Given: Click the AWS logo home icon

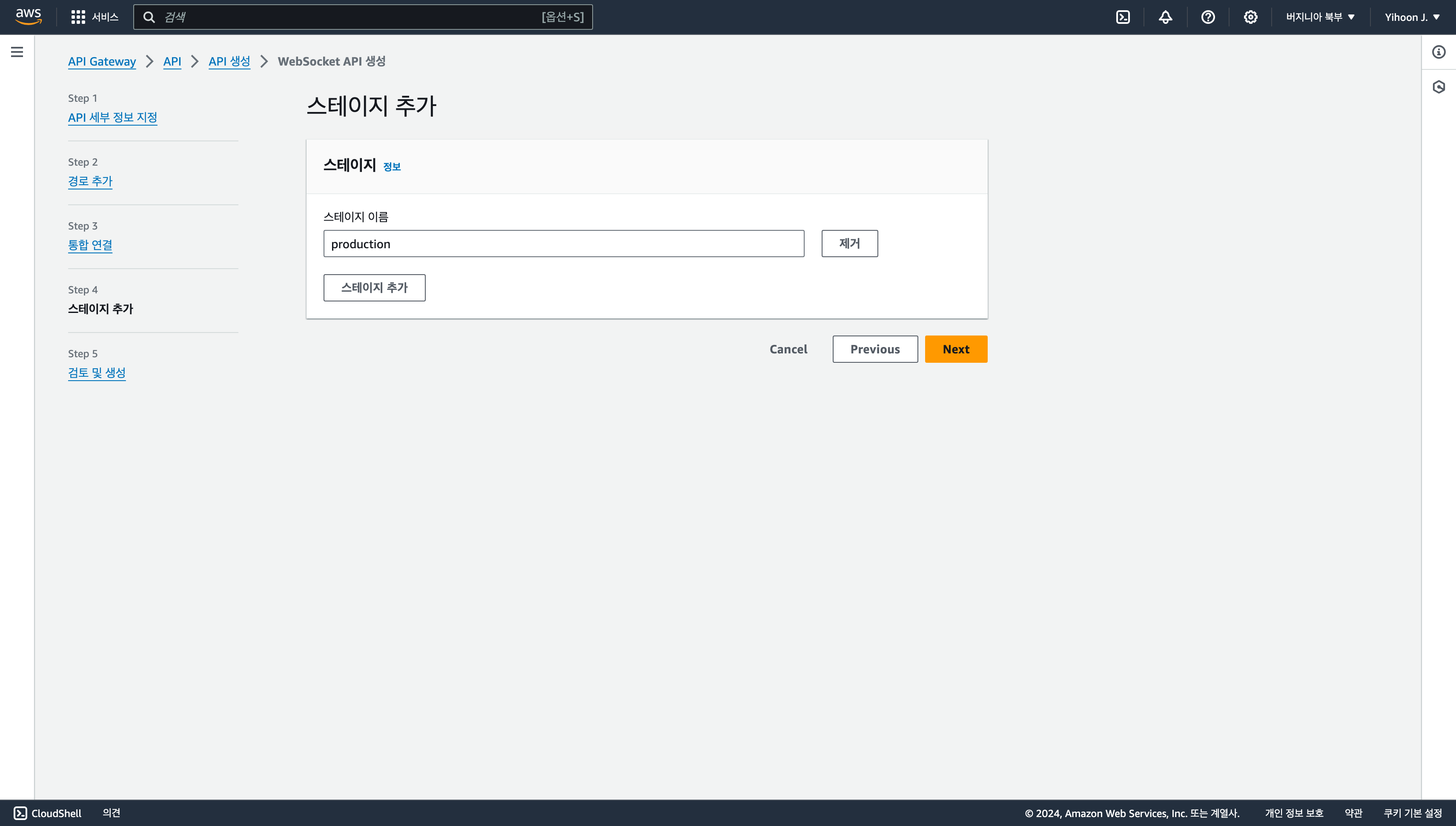Looking at the screenshot, I should pos(29,17).
